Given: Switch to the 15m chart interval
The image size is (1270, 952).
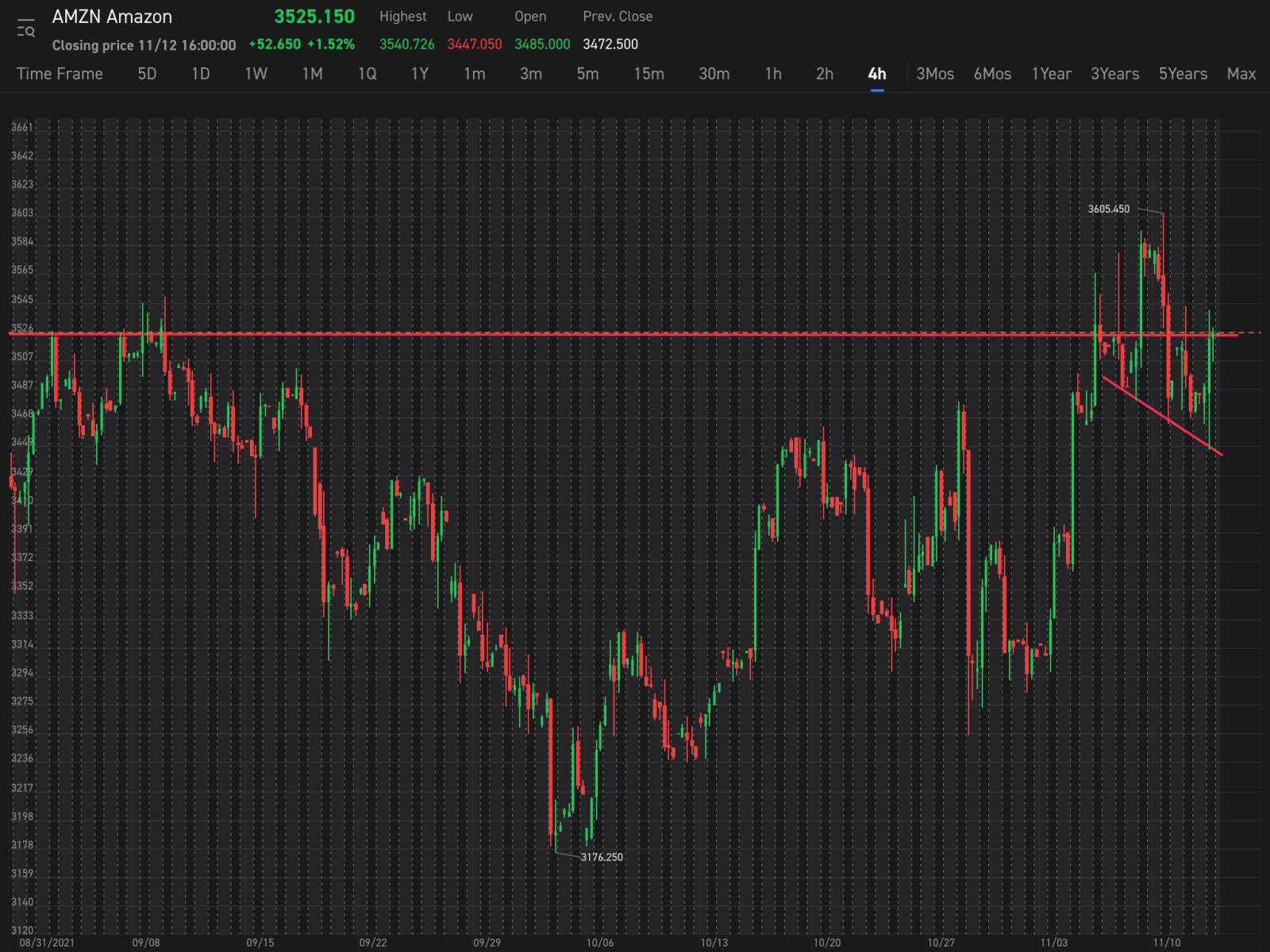Looking at the screenshot, I should point(648,74).
